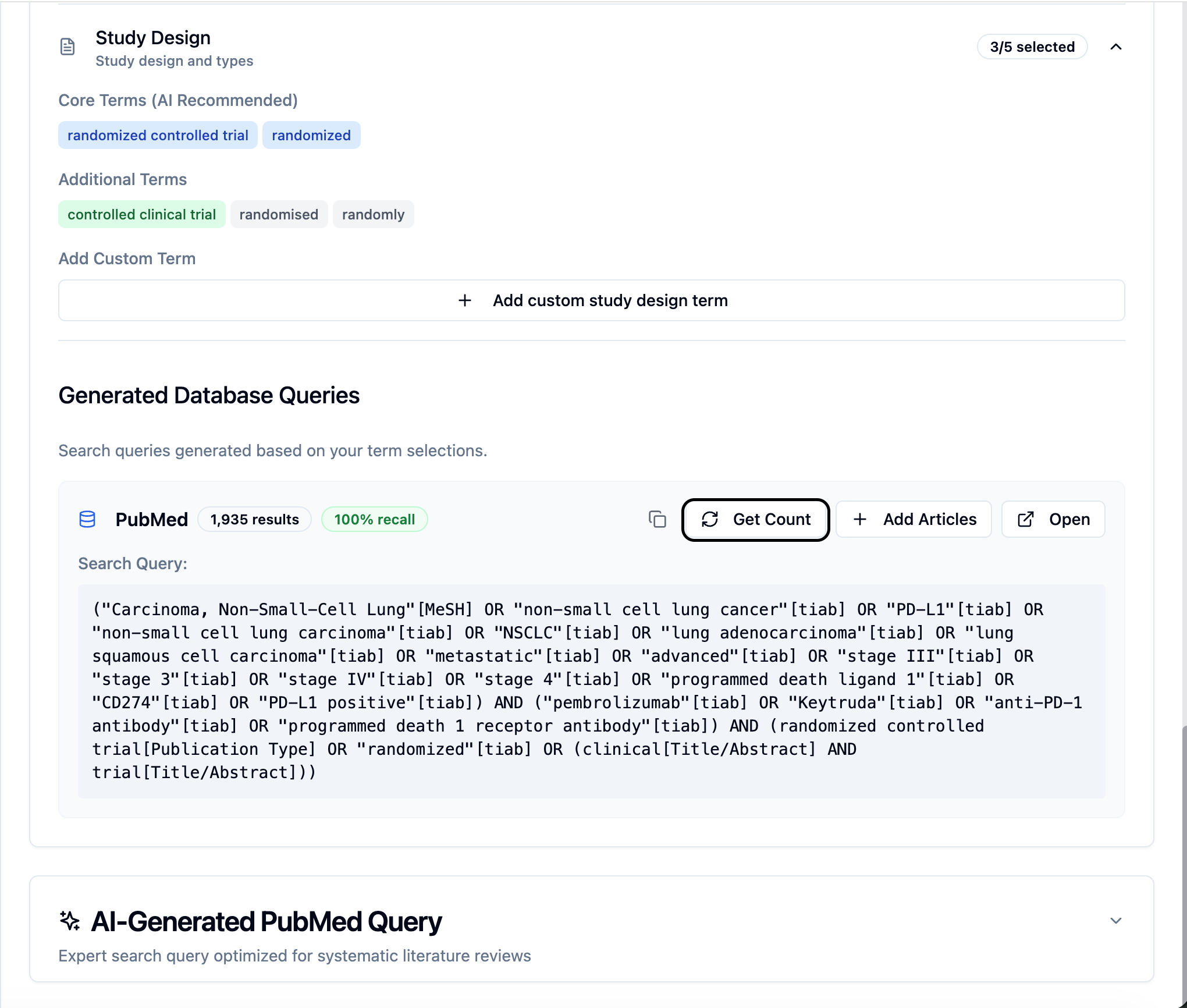The height and width of the screenshot is (1008, 1187).
Task: Deselect the 'controlled clinical trial' term
Action: tap(141, 214)
